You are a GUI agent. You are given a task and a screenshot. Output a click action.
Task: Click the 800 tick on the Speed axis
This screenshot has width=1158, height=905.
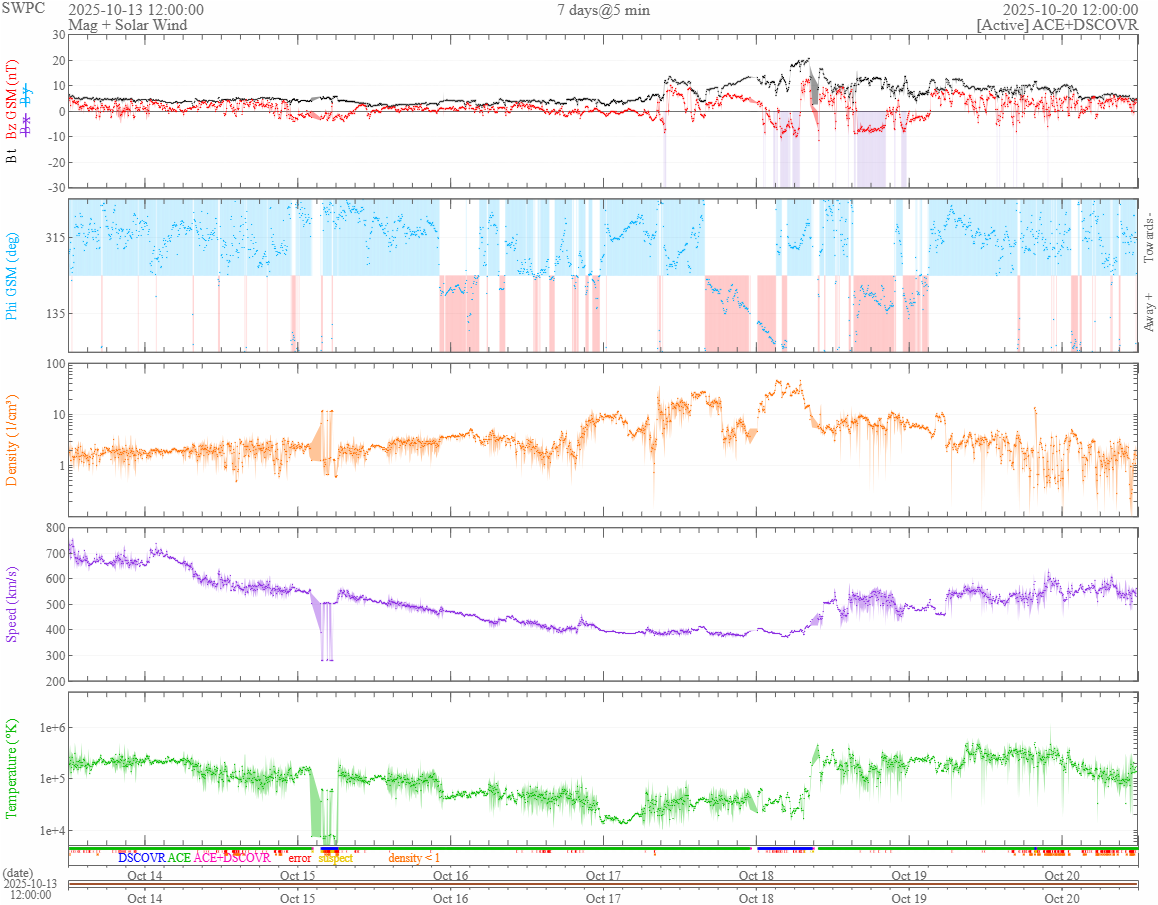click(x=56, y=527)
